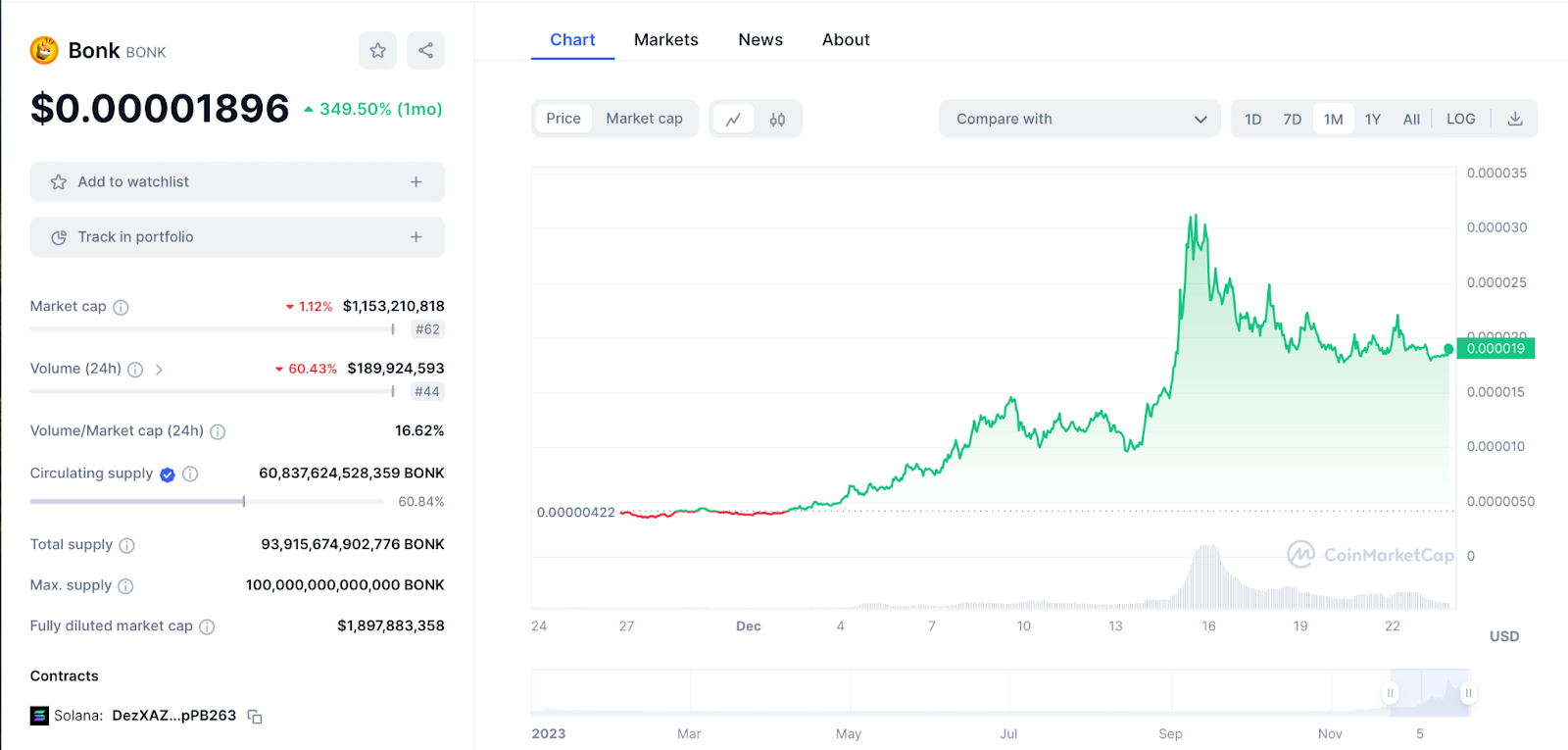Click the Solana contract DezXAZ...pPB263 link
Image resolution: width=1568 pixels, height=750 pixels.
coord(174,716)
